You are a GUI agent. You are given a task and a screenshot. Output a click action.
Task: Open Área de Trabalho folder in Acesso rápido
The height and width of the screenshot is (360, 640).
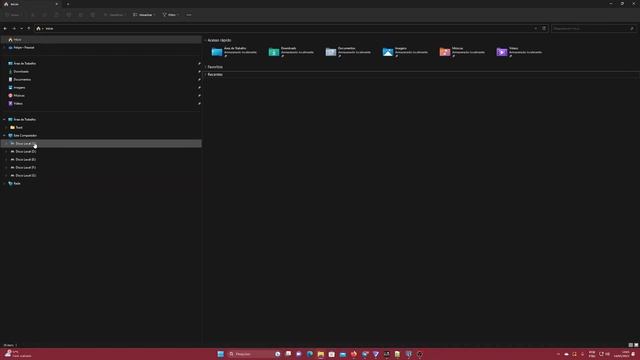[234, 52]
